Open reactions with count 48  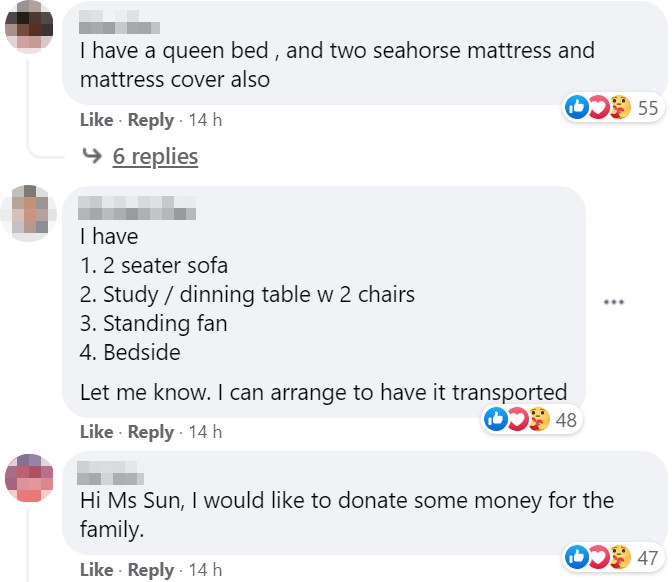pos(532,420)
